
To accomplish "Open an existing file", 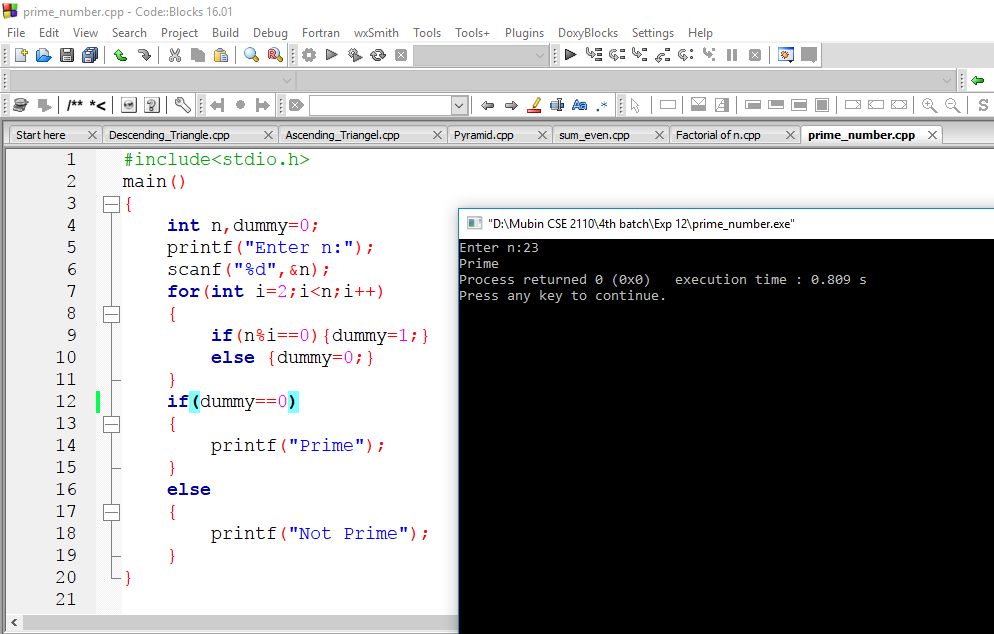I will pos(41,55).
